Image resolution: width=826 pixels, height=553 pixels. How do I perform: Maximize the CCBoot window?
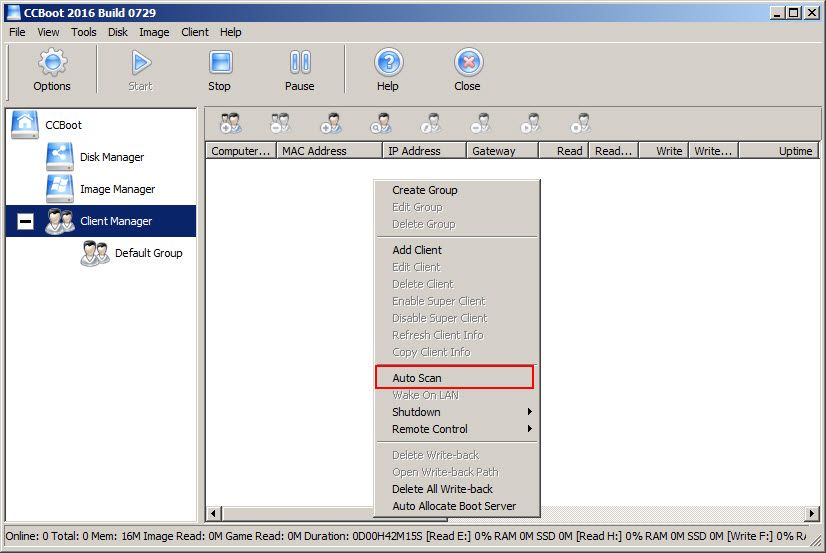(x=793, y=13)
